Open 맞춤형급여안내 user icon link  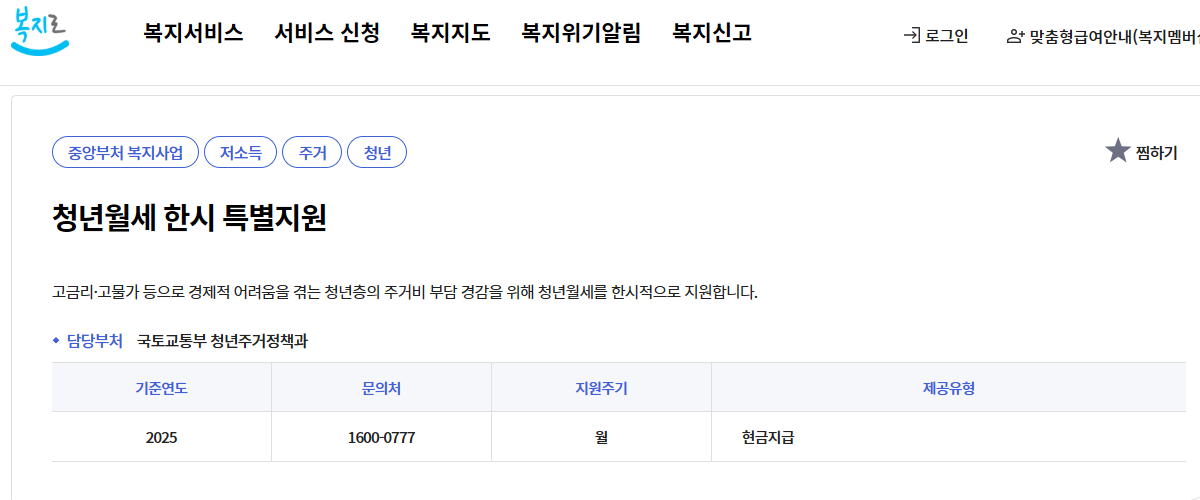[1016, 36]
